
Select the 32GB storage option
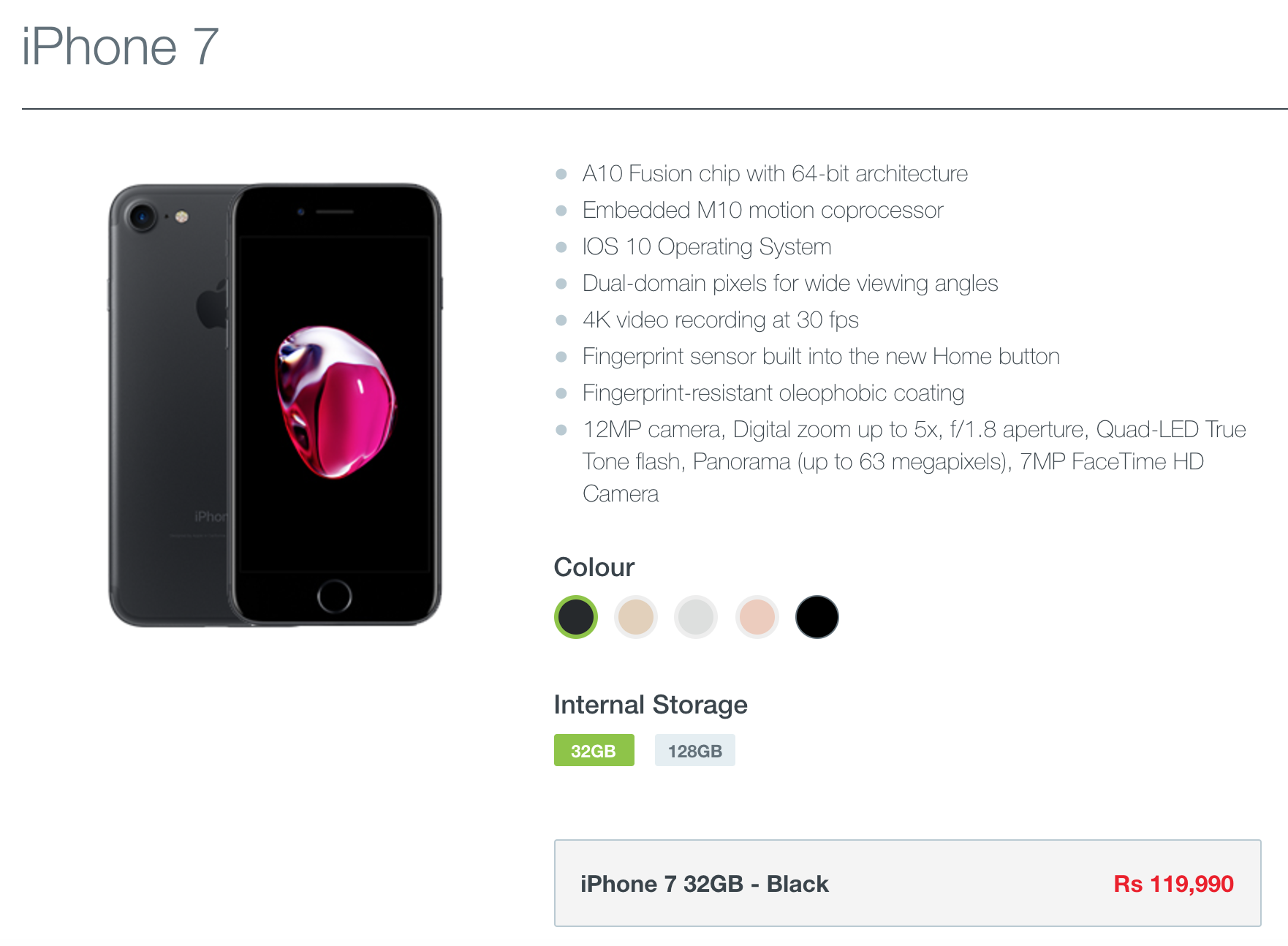pyautogui.click(x=594, y=751)
